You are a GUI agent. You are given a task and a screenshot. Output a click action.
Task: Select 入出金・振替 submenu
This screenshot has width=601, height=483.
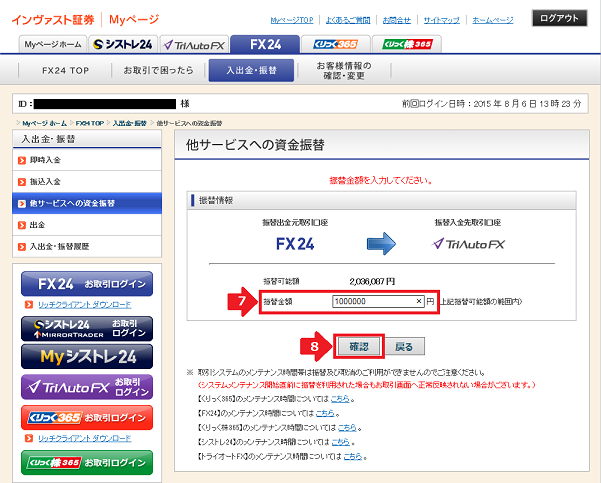[251, 71]
